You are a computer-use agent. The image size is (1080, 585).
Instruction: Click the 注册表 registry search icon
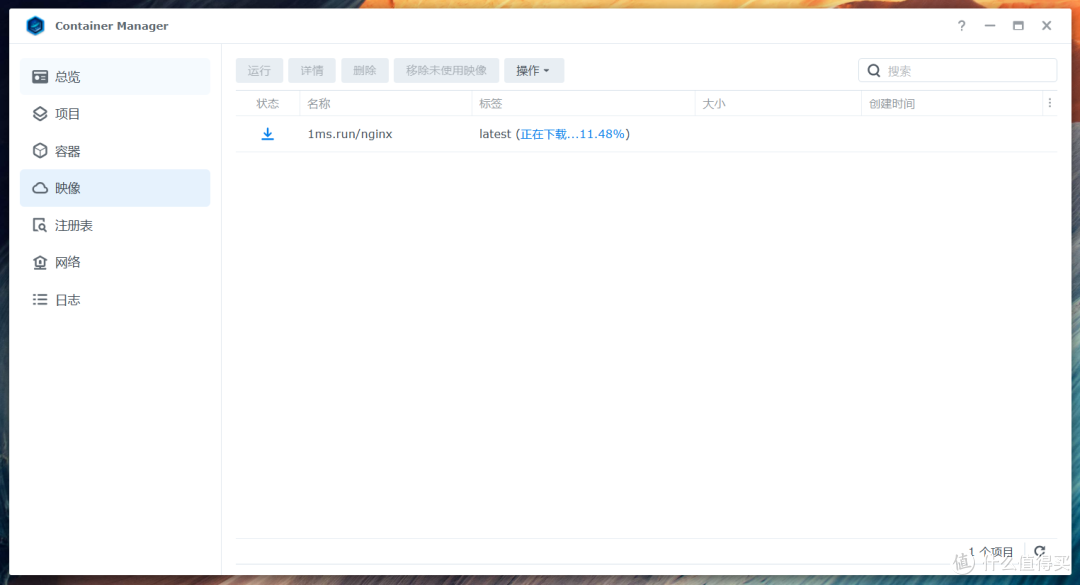tap(40, 225)
